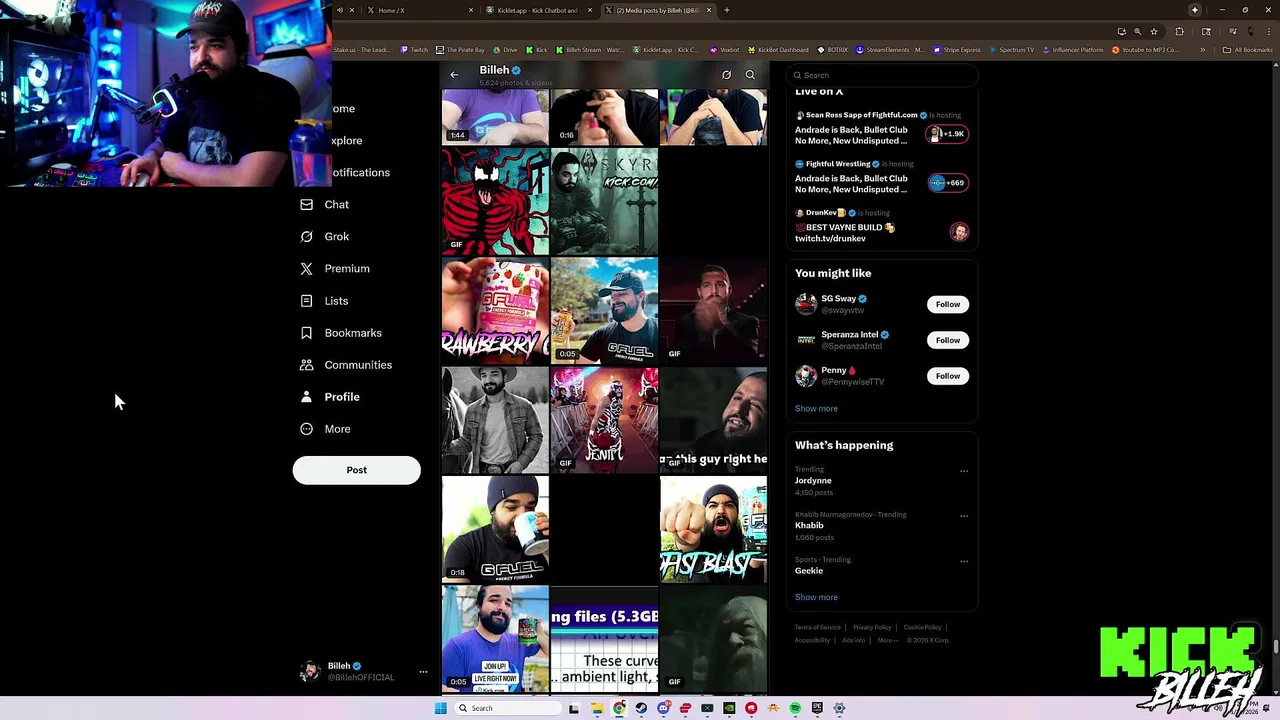The image size is (1280, 720).
Task: Open Terms of Service footer link
Action: (817, 627)
